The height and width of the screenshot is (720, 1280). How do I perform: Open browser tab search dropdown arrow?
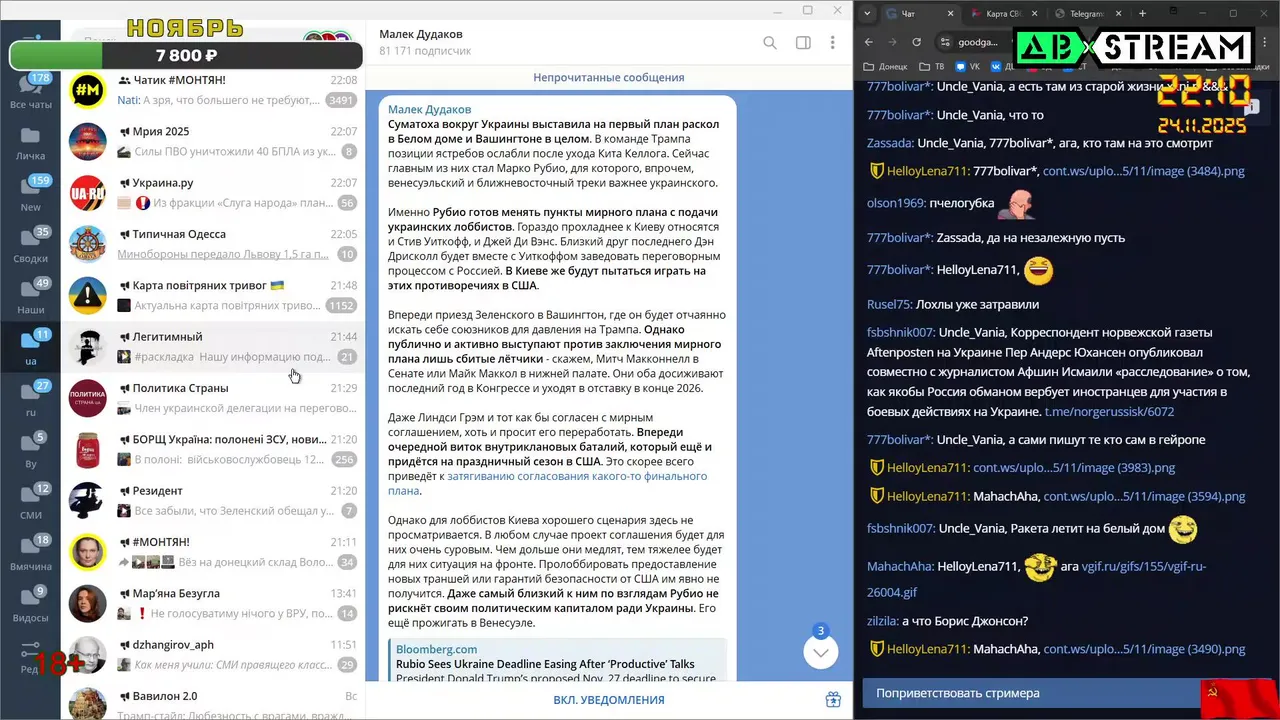click(867, 13)
